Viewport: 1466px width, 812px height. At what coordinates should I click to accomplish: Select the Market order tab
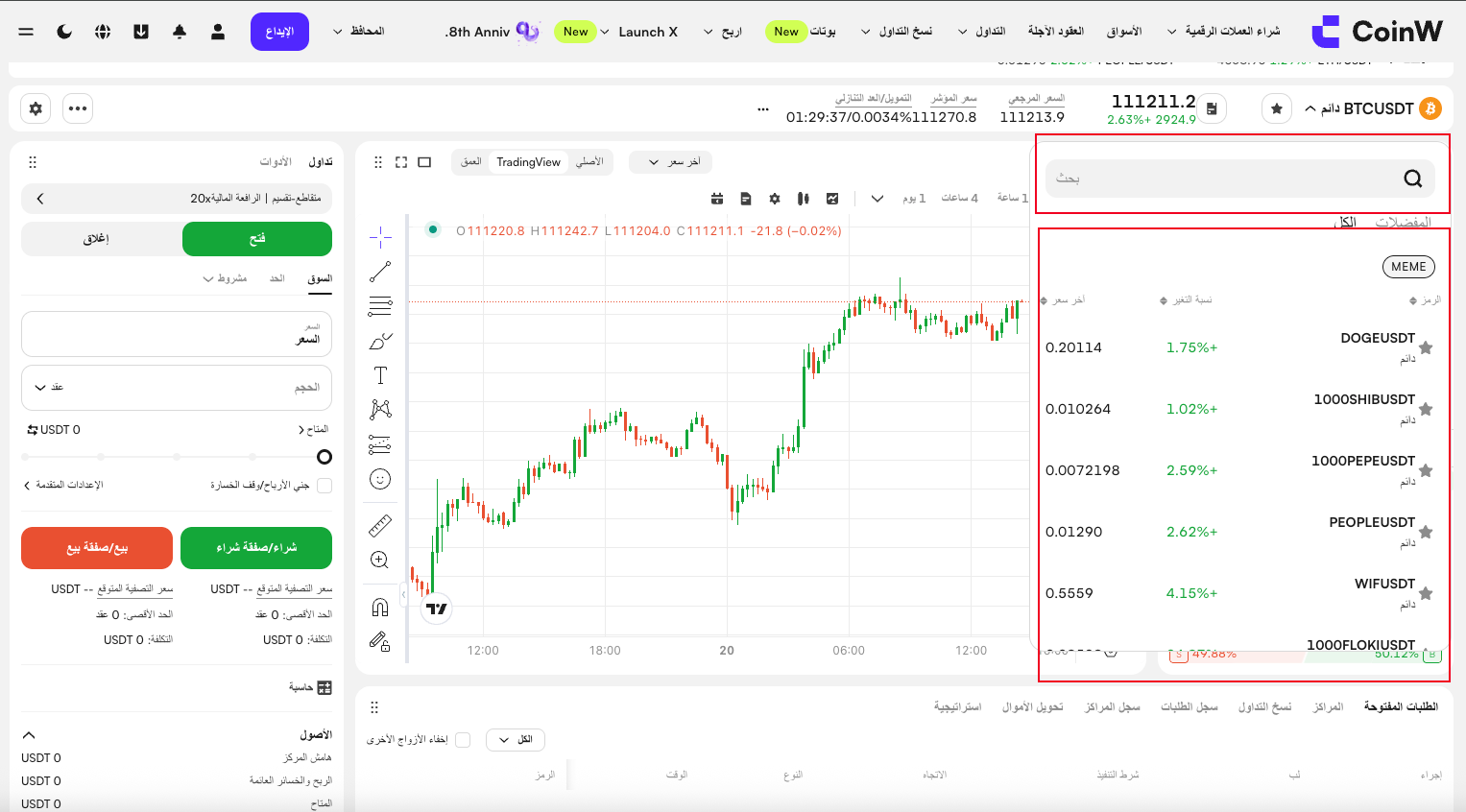[x=320, y=278]
